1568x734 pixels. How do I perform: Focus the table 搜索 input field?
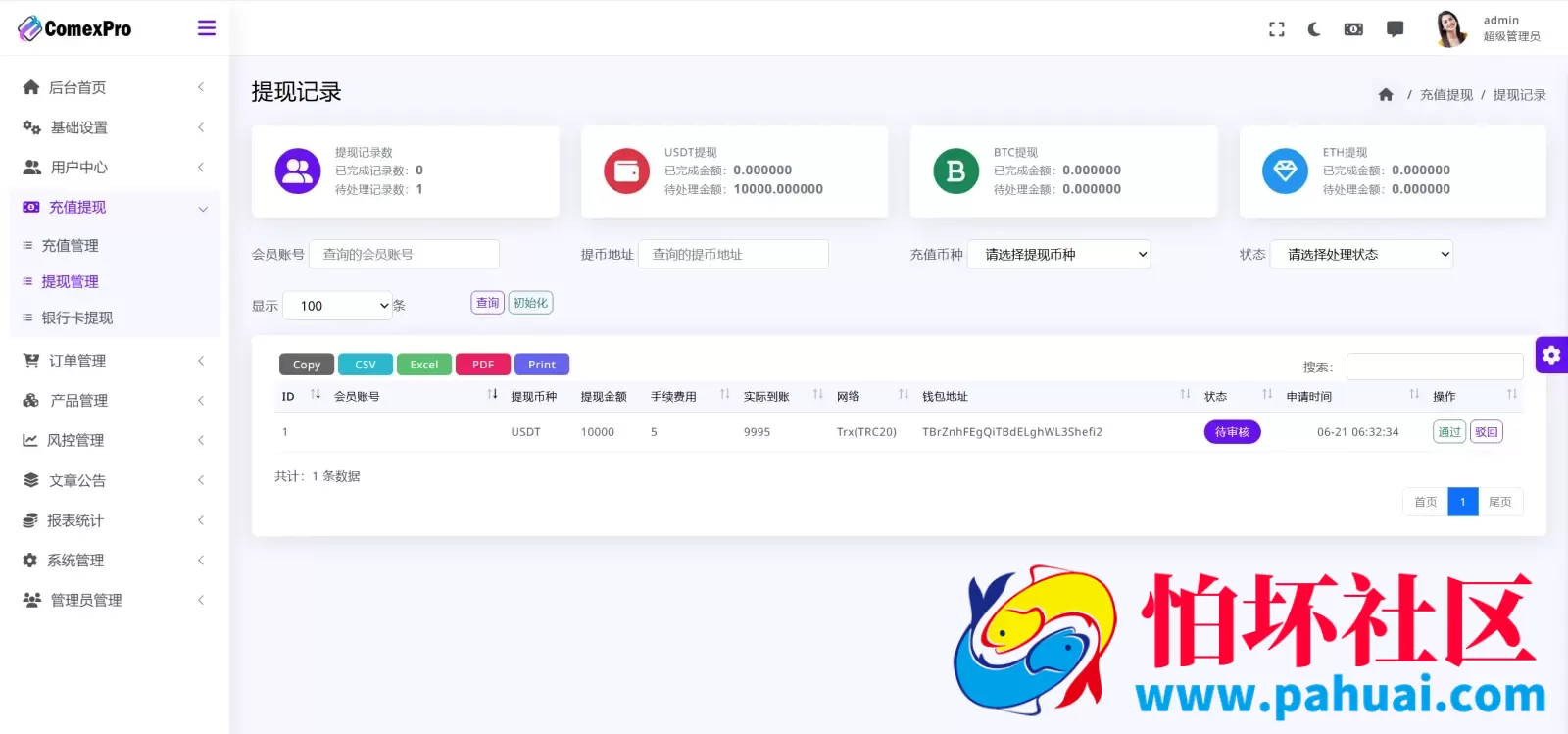[1435, 367]
